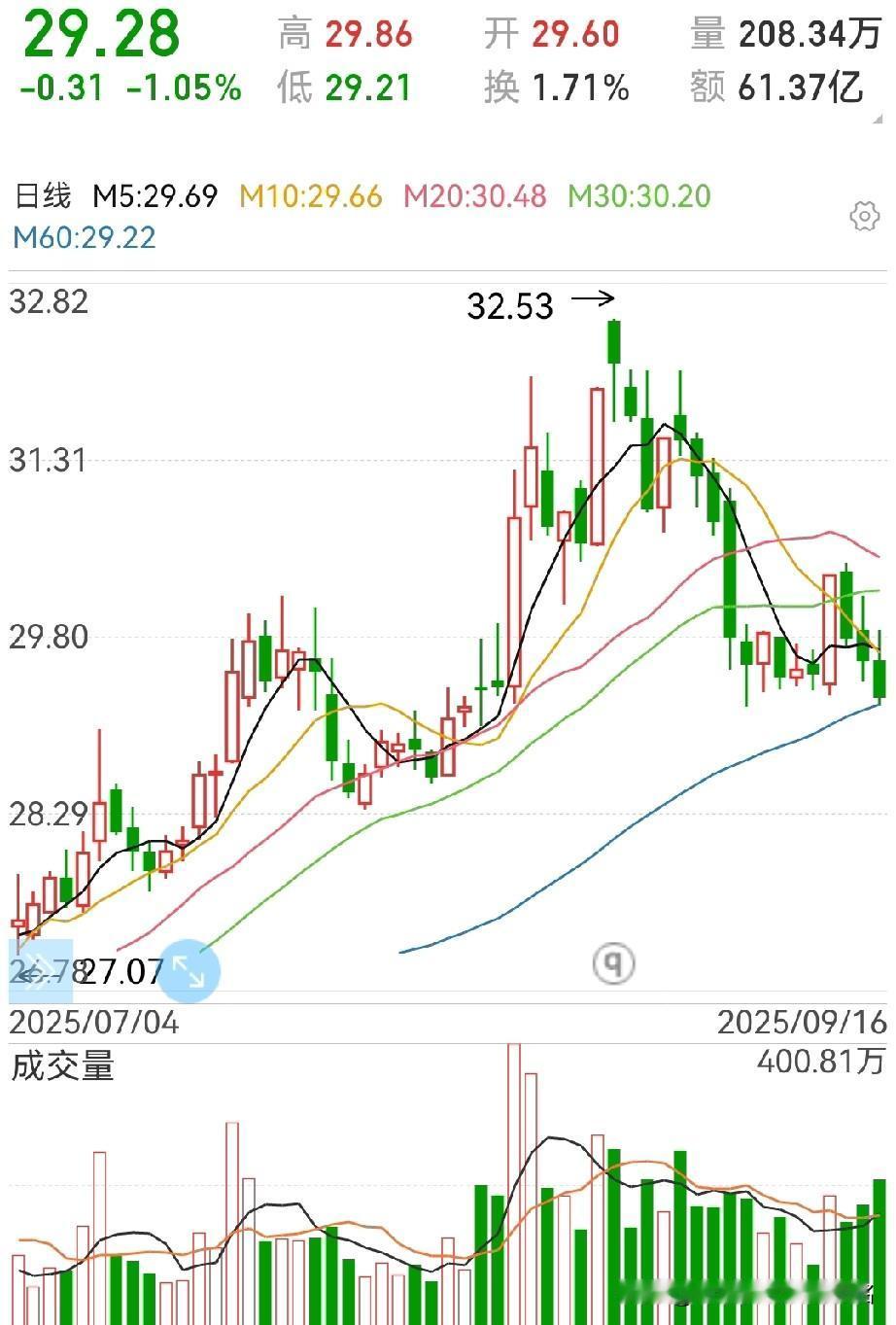The image size is (896, 1325).
Task: Click the start date 2025/07/04
Action: [x=94, y=1022]
